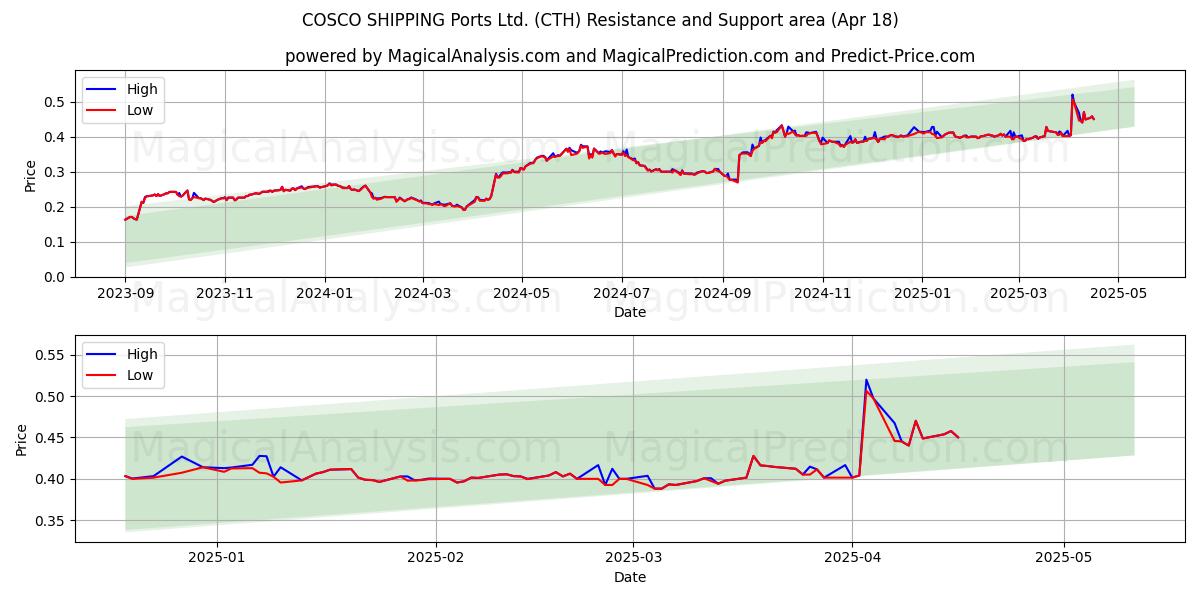This screenshot has height=600, width=1200.
Task: Click the '2025-04' tick label on the bottom chart
Action: tap(852, 559)
